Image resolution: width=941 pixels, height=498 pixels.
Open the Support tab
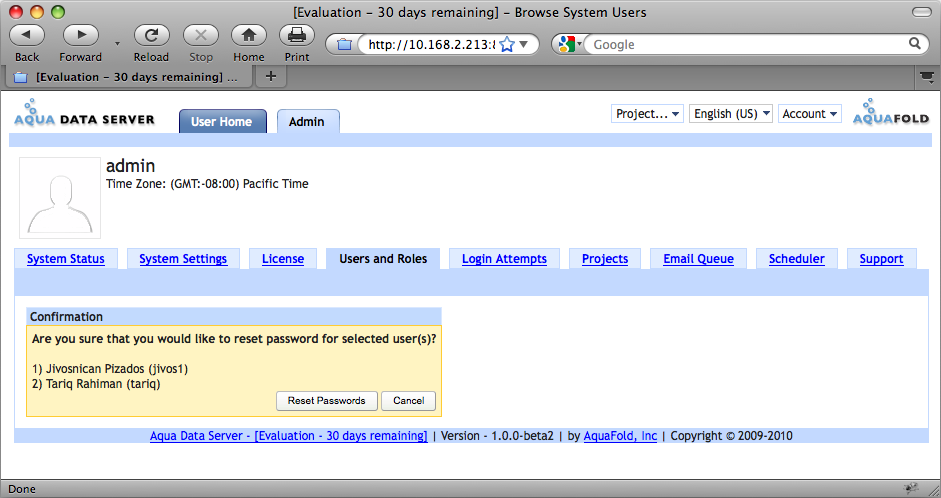coord(881,259)
